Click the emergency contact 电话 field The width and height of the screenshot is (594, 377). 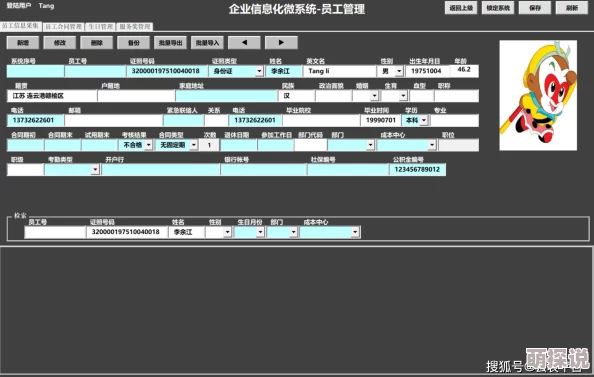255,120
